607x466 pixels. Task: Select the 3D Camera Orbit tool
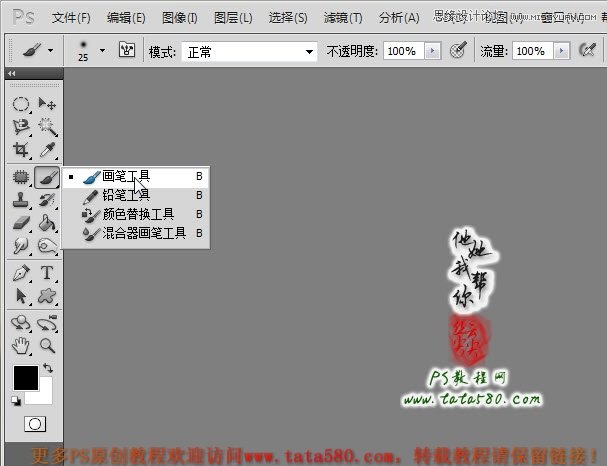(x=47, y=323)
